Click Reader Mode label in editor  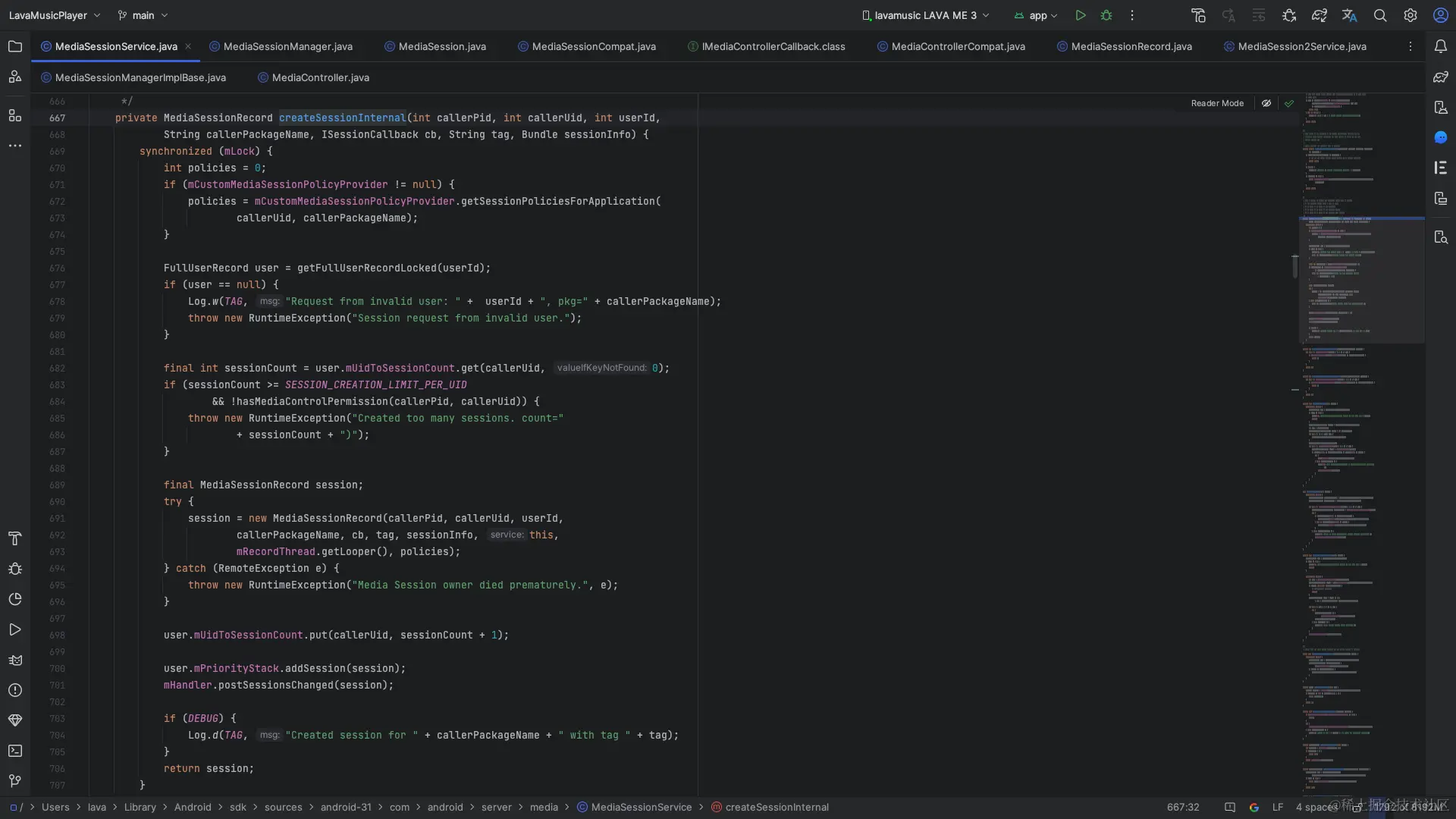(x=1216, y=103)
